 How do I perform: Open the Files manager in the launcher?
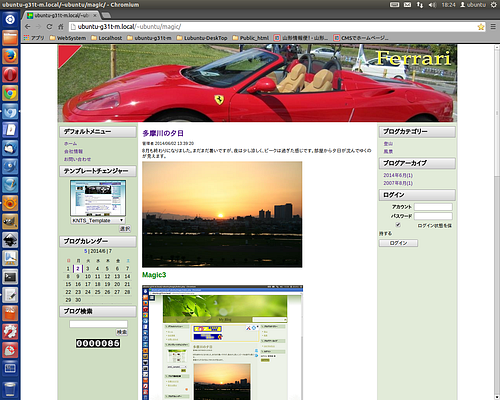(x=10, y=38)
